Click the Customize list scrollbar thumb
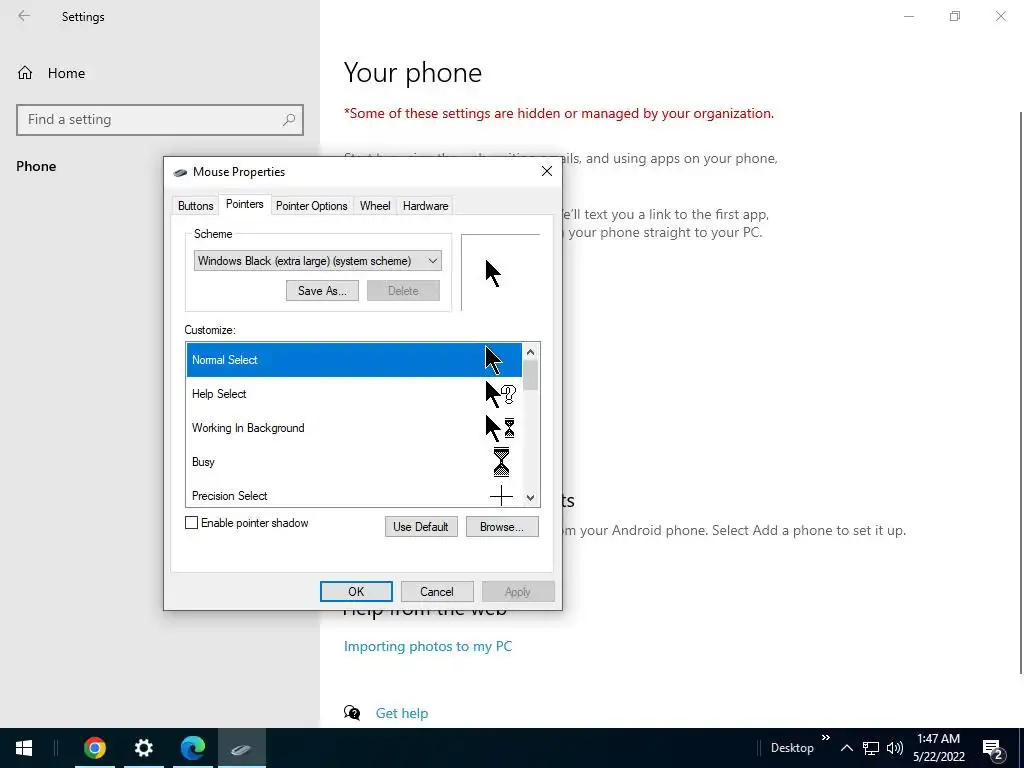The width and height of the screenshot is (1024, 768). [530, 376]
